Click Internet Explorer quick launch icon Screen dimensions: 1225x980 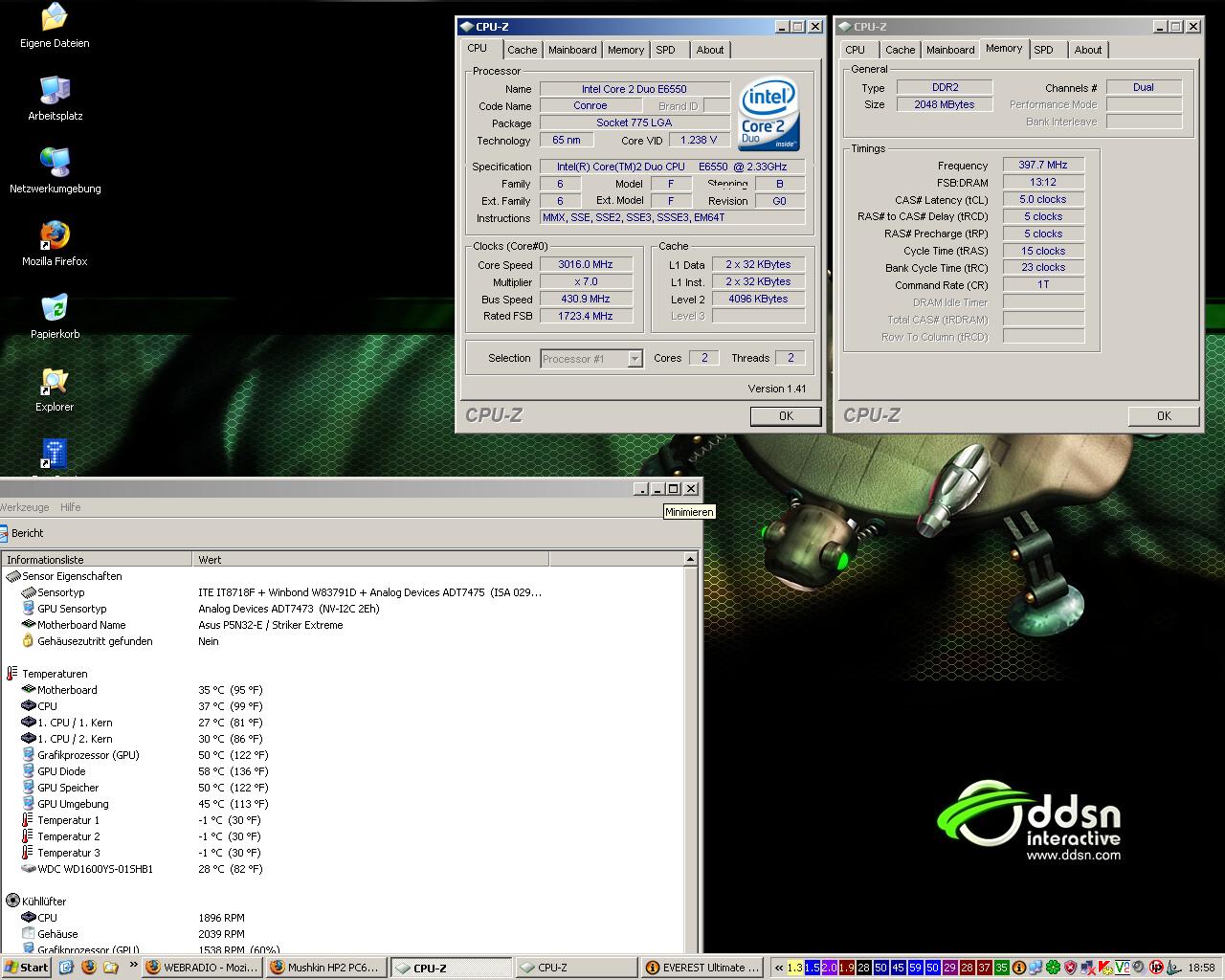(x=66, y=968)
